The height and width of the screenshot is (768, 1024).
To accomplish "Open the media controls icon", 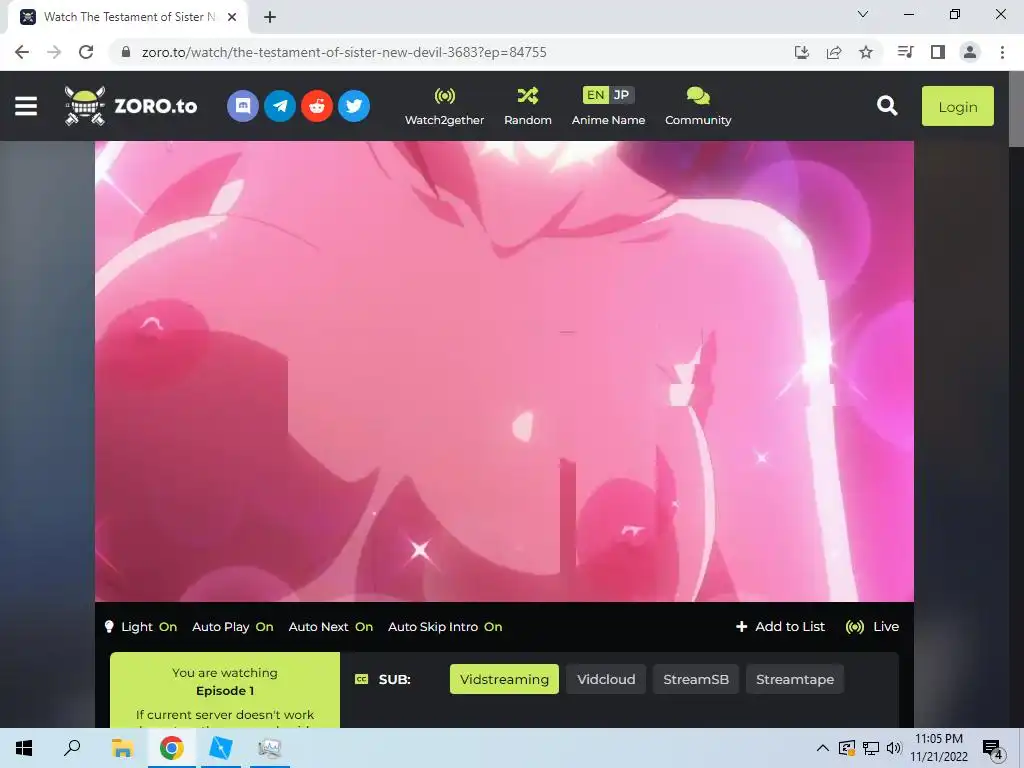I will pyautogui.click(x=906, y=52).
